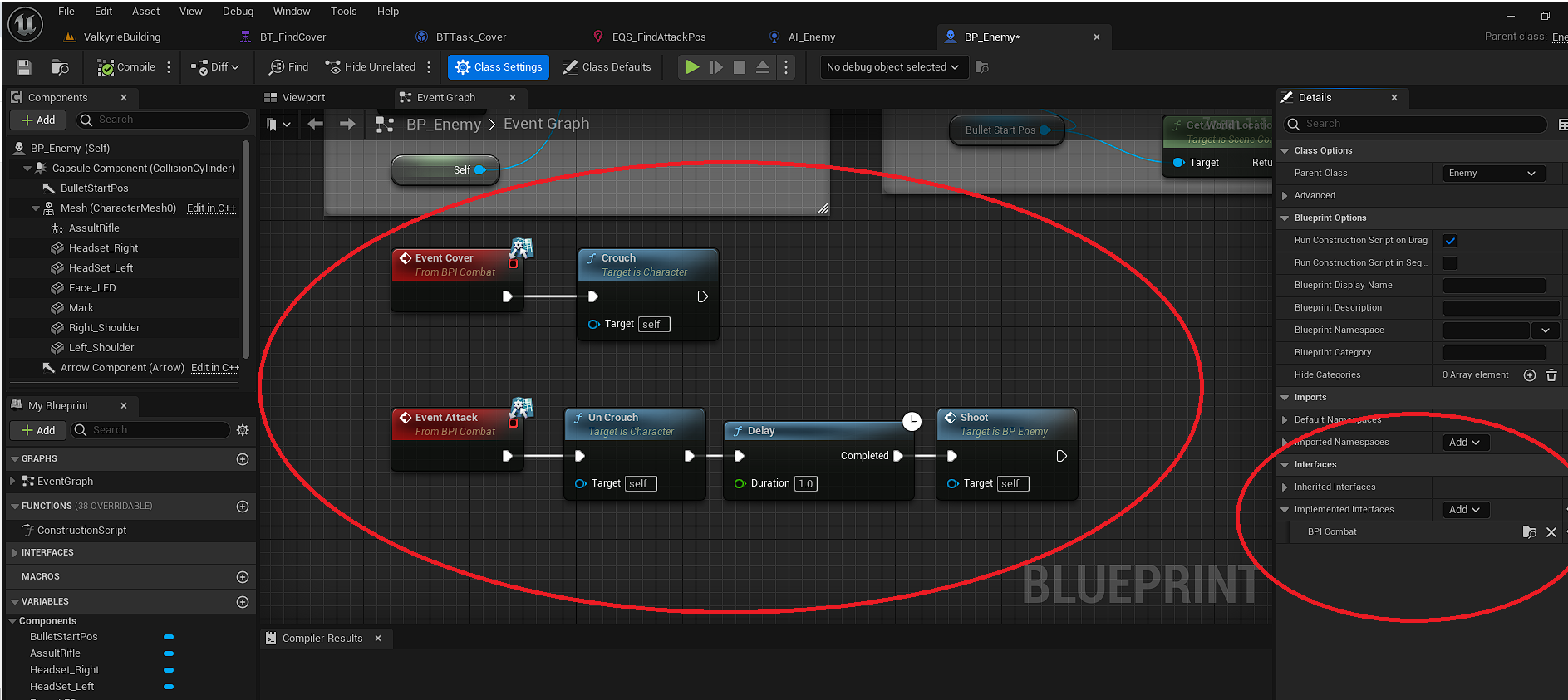Click the Components search field
This screenshot has height=700, width=1568.
pyautogui.click(x=165, y=120)
